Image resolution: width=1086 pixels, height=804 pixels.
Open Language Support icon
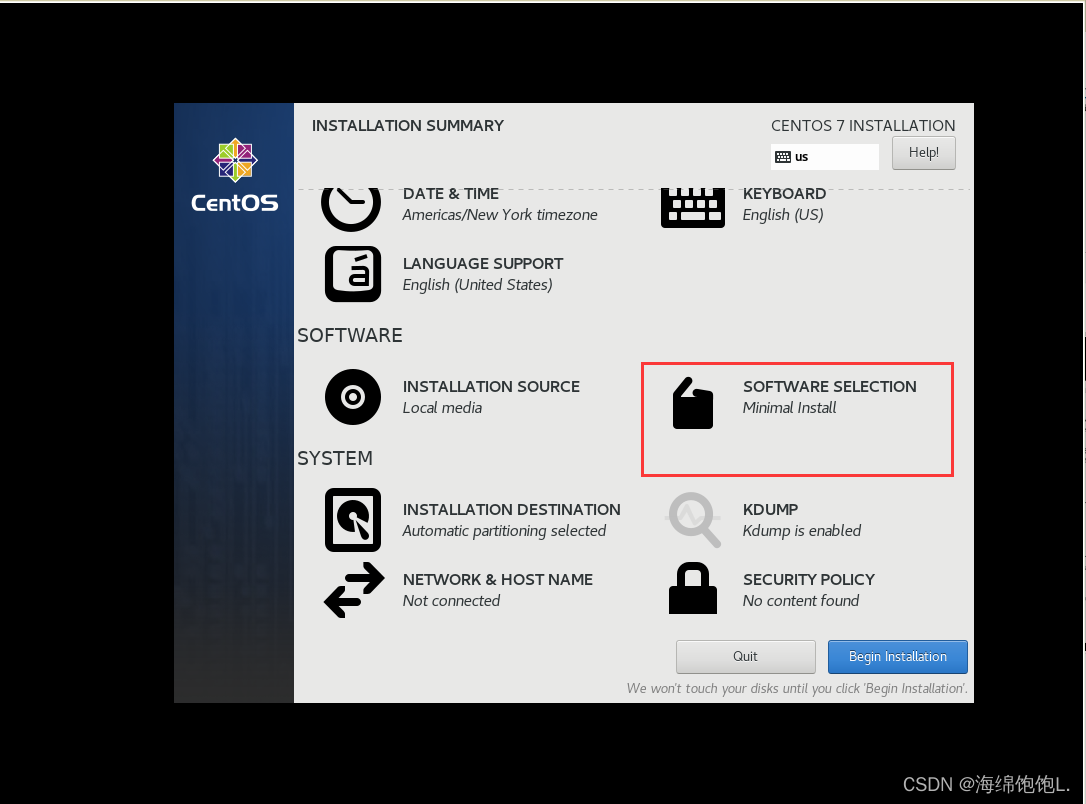pos(353,274)
